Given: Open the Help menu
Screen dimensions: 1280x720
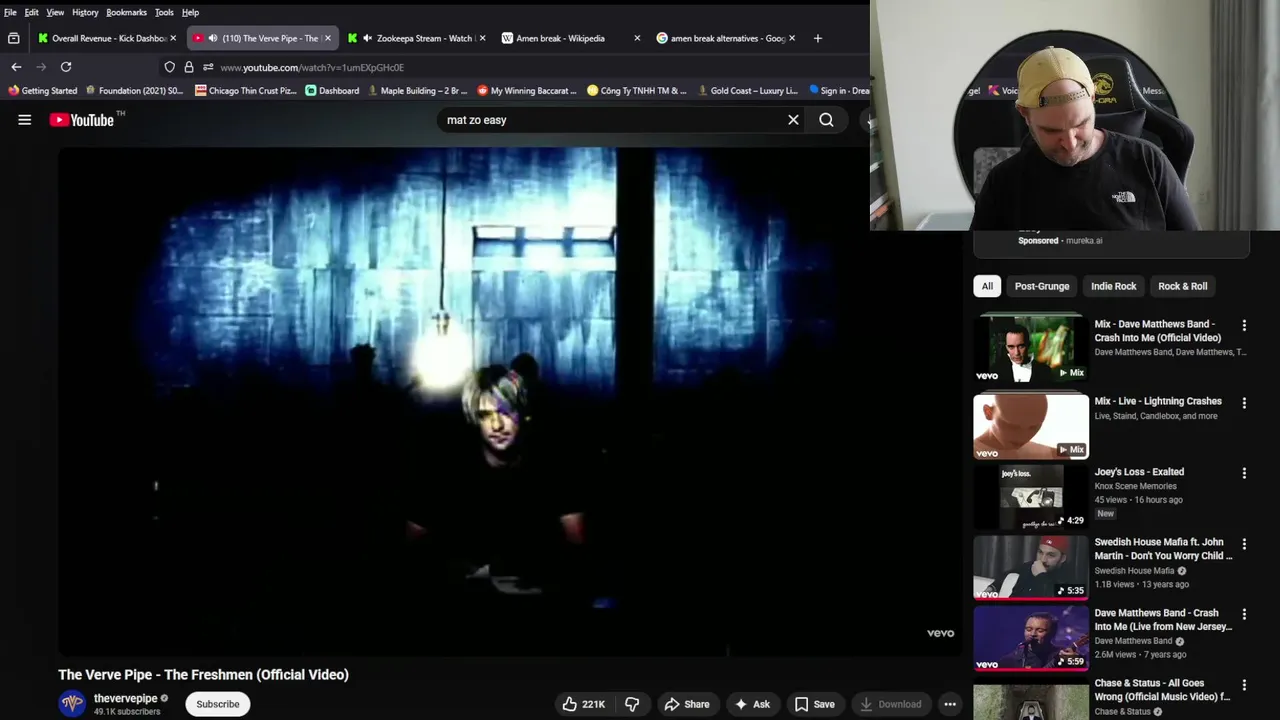Looking at the screenshot, I should (190, 12).
